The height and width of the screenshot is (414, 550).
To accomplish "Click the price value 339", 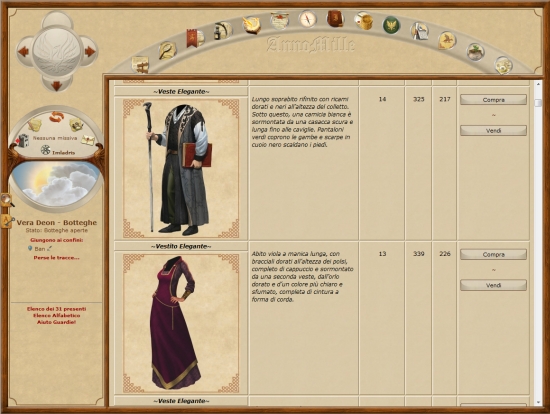I will coord(418,254).
